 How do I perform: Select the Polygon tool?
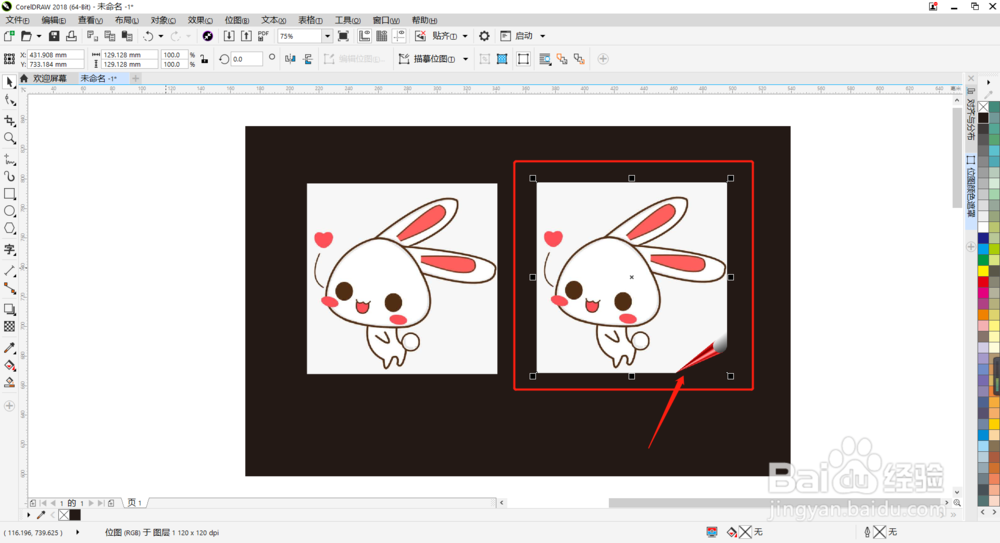coord(10,228)
